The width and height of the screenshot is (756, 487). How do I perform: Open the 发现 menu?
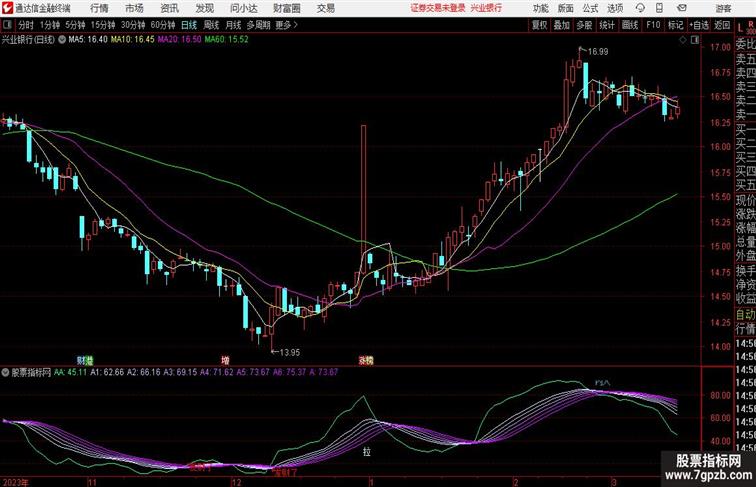pyautogui.click(x=204, y=8)
